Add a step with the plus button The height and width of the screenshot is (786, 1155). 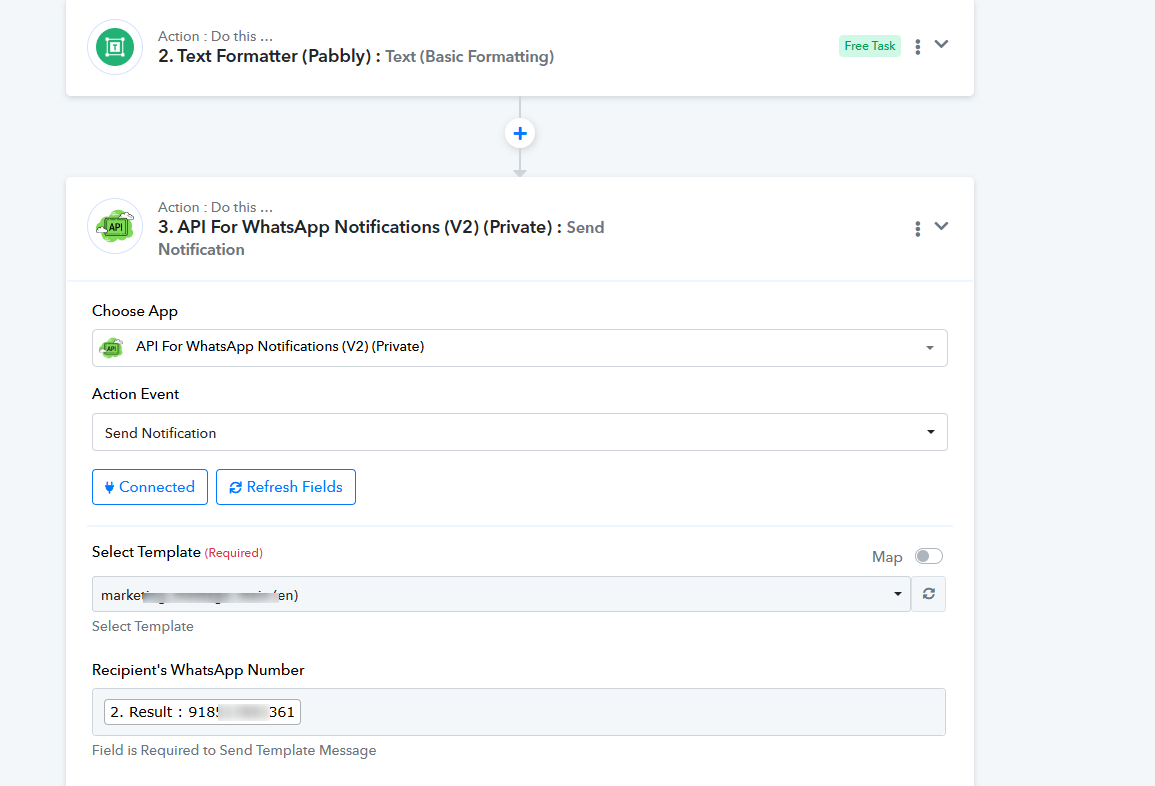click(520, 133)
